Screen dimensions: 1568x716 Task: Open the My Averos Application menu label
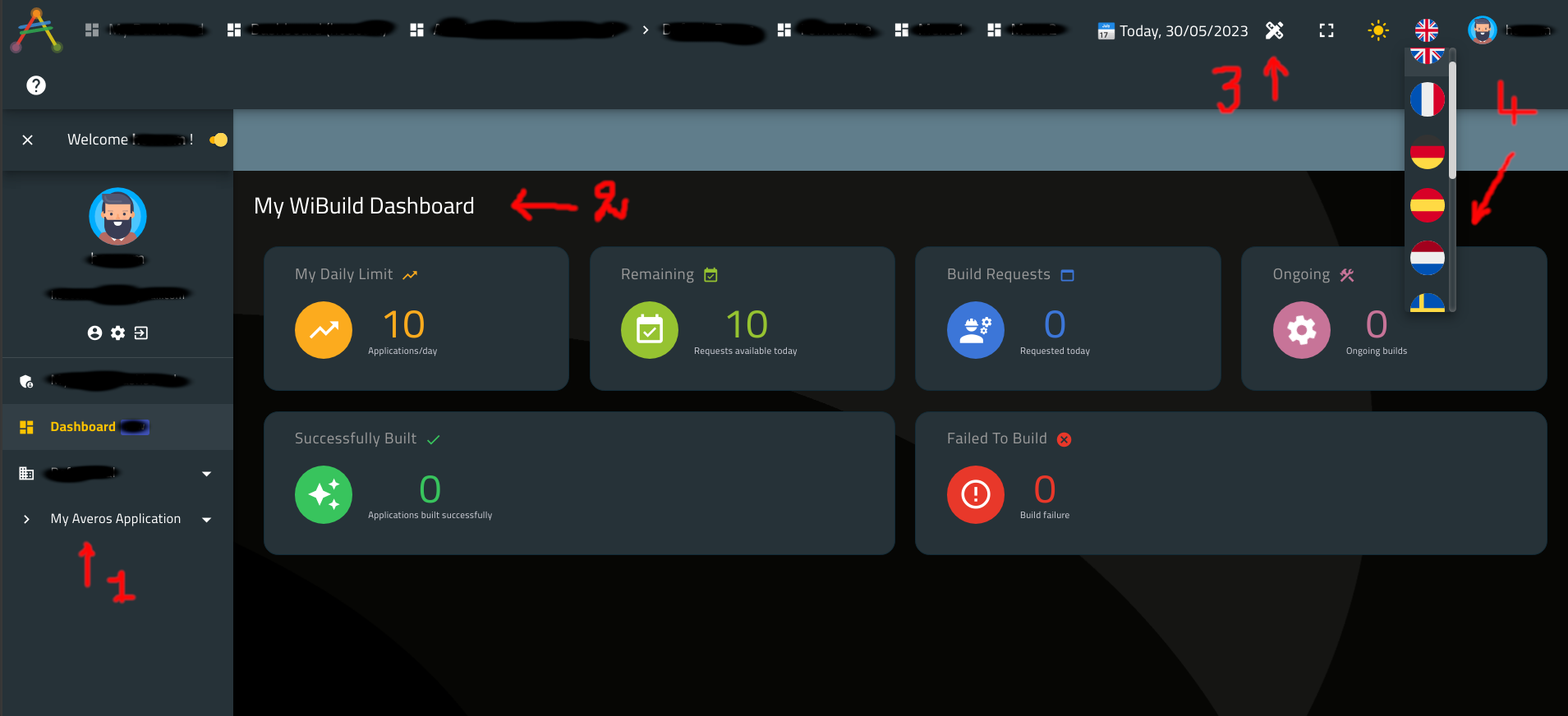pyautogui.click(x=116, y=519)
